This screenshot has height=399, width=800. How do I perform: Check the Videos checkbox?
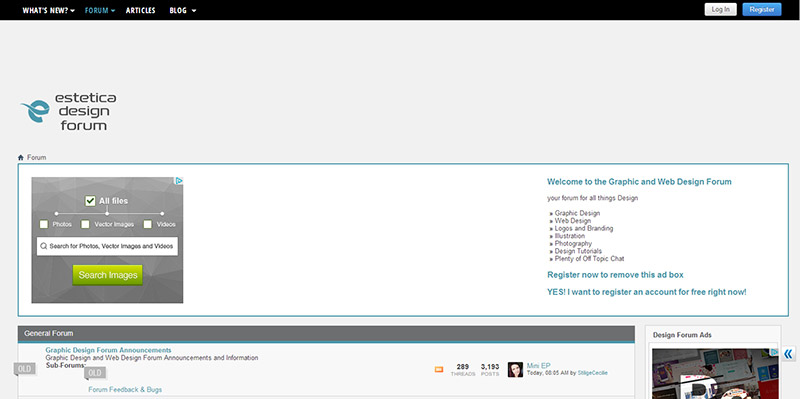147,224
